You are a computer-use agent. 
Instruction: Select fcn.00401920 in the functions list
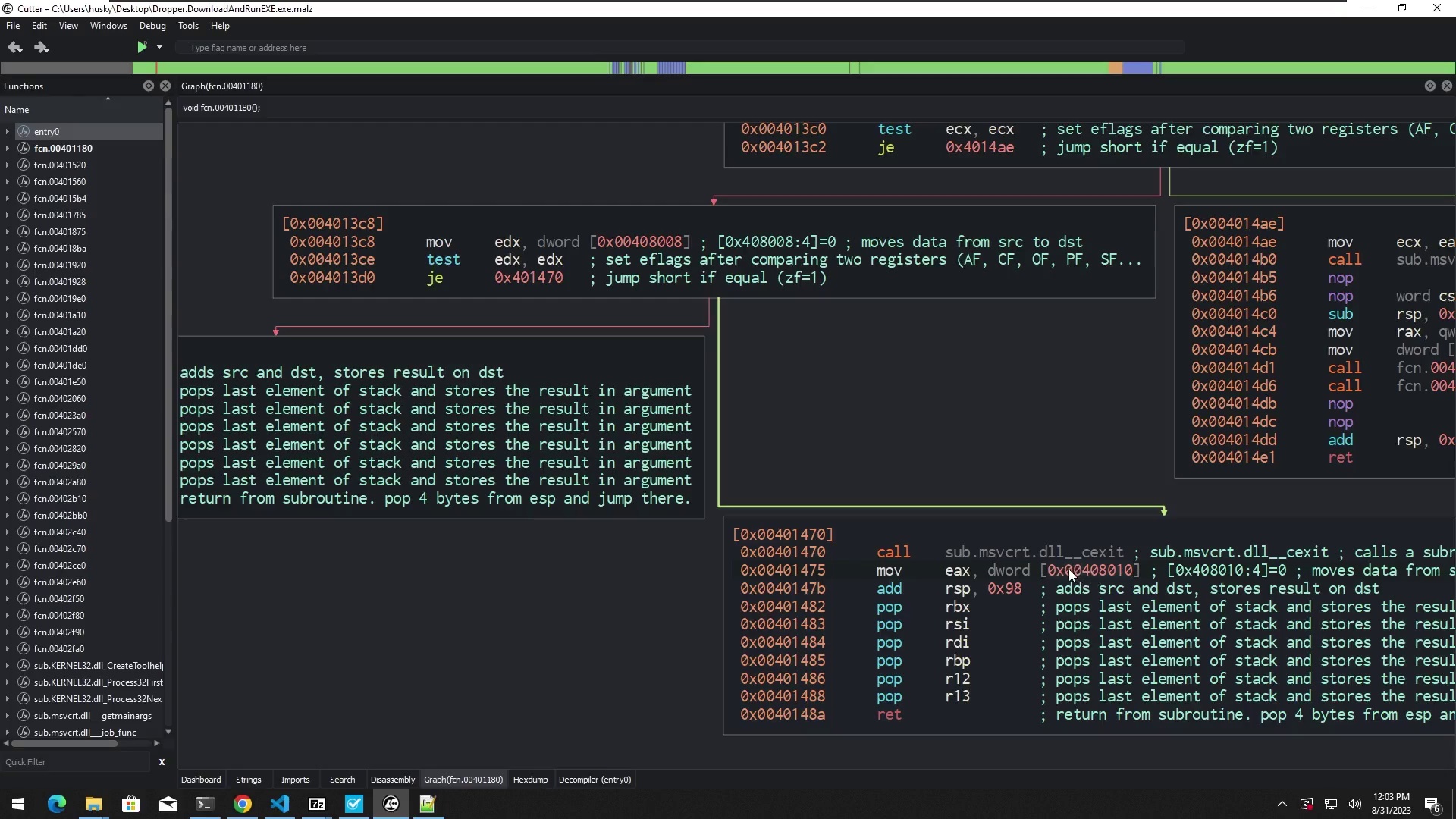tap(59, 265)
